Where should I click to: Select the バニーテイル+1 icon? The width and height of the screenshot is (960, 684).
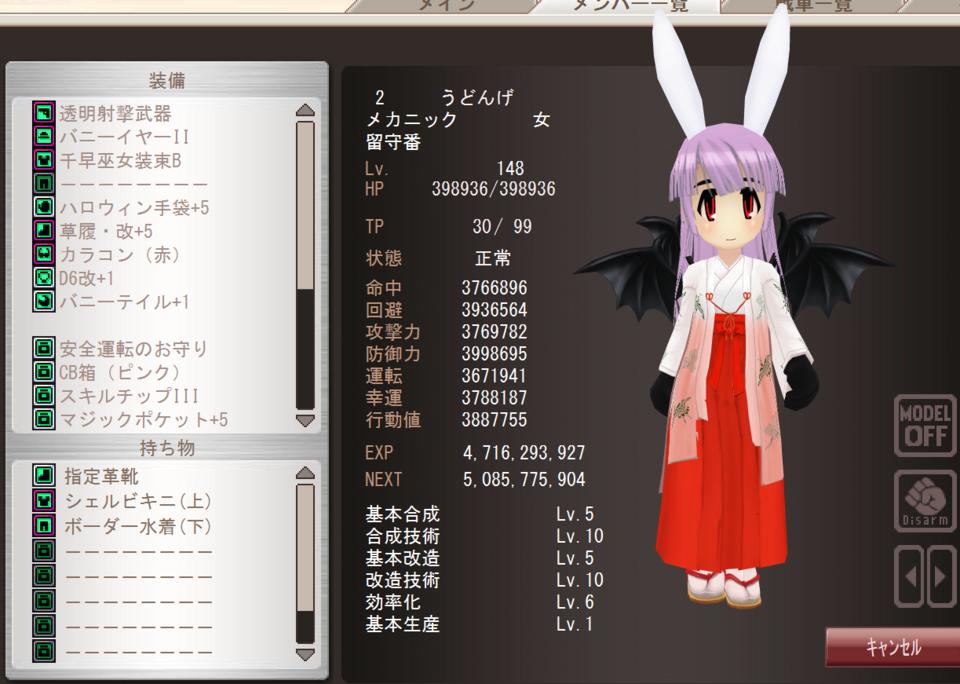tap(43, 301)
